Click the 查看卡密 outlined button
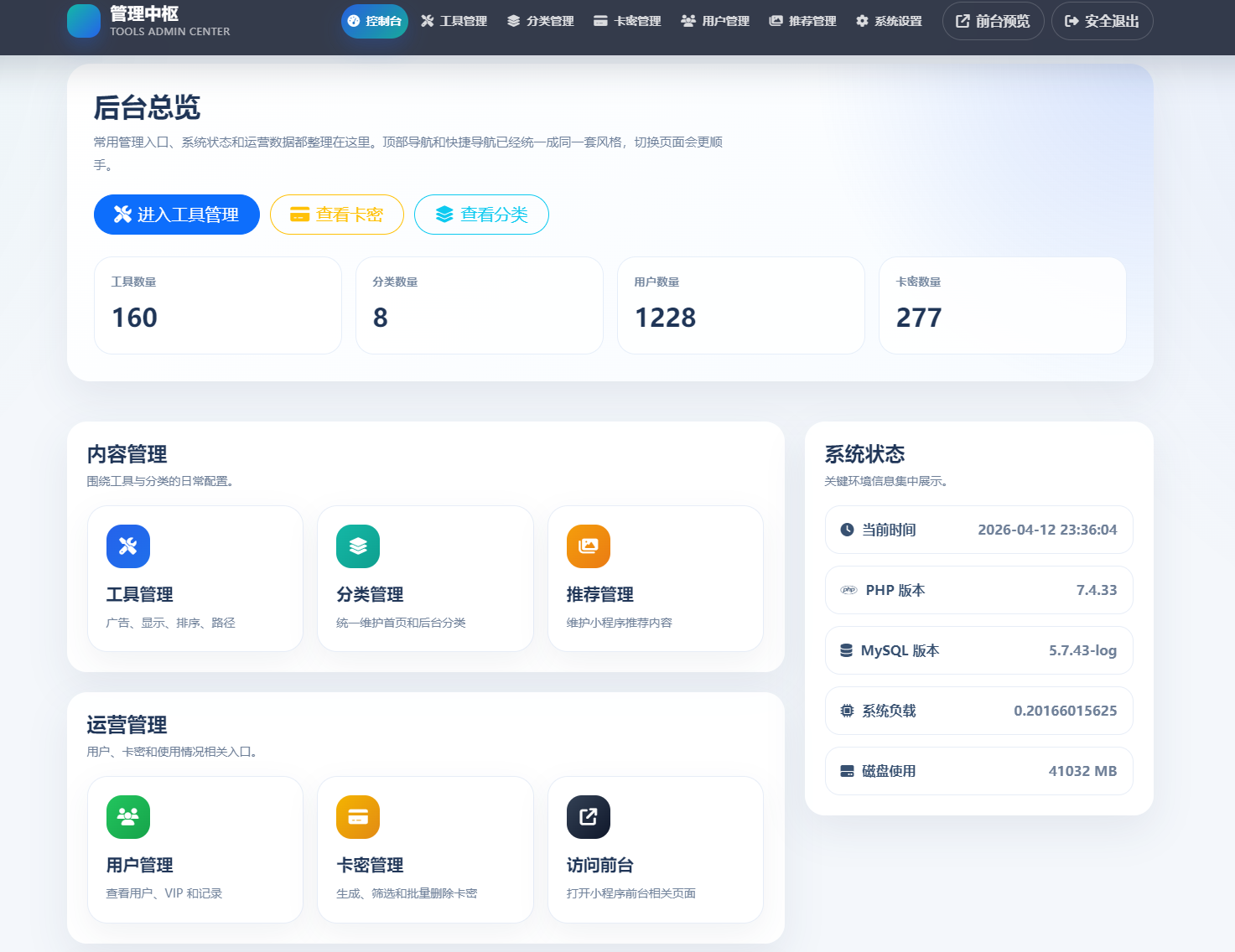 pyautogui.click(x=336, y=215)
